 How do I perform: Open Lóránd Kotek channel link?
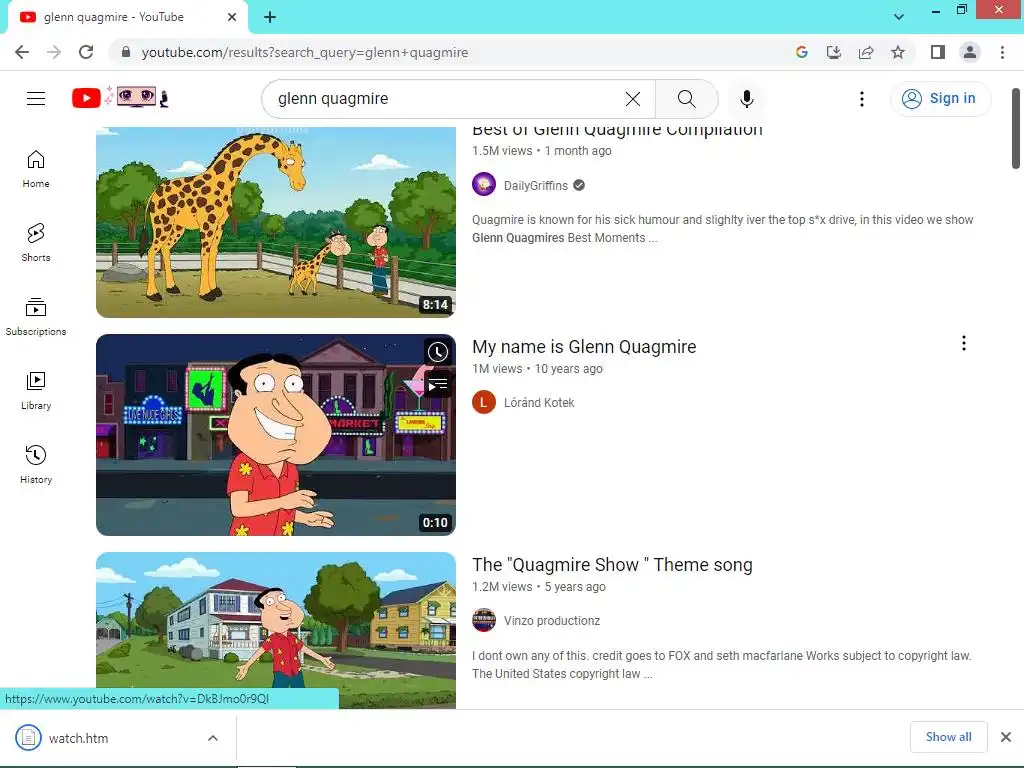click(x=539, y=403)
